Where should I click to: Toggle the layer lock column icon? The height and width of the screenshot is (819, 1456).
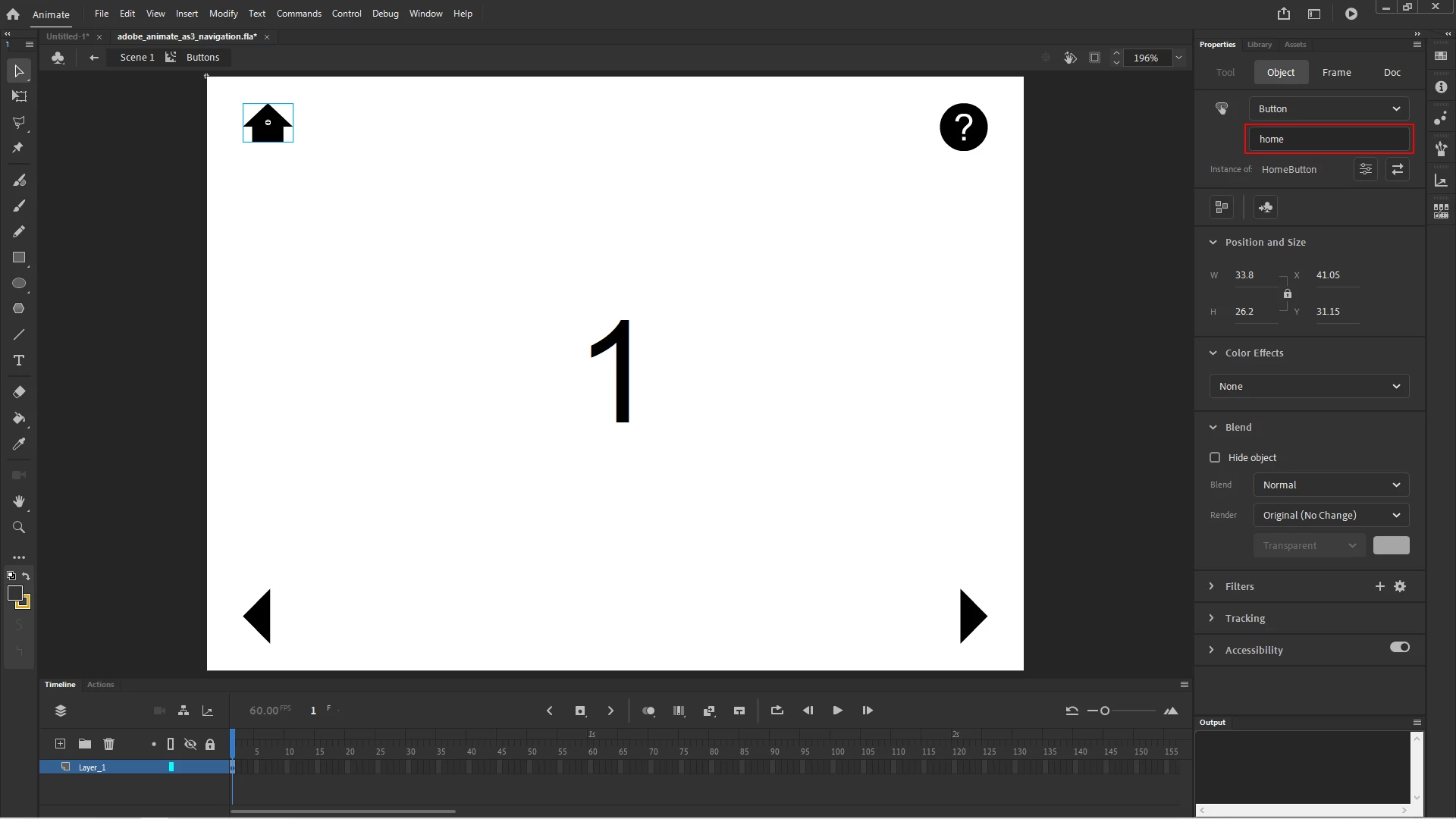tap(210, 744)
